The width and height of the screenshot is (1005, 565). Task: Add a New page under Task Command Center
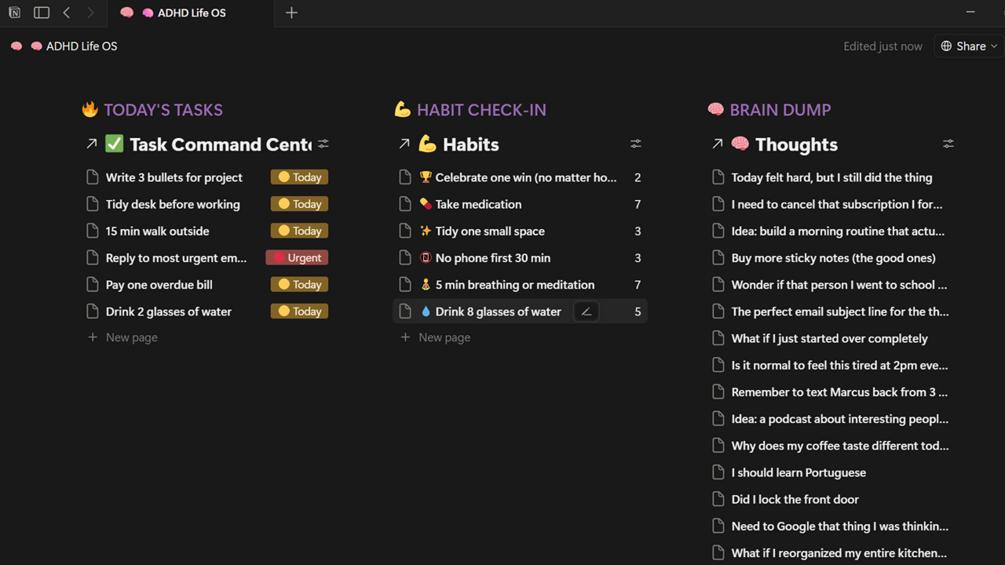point(131,338)
